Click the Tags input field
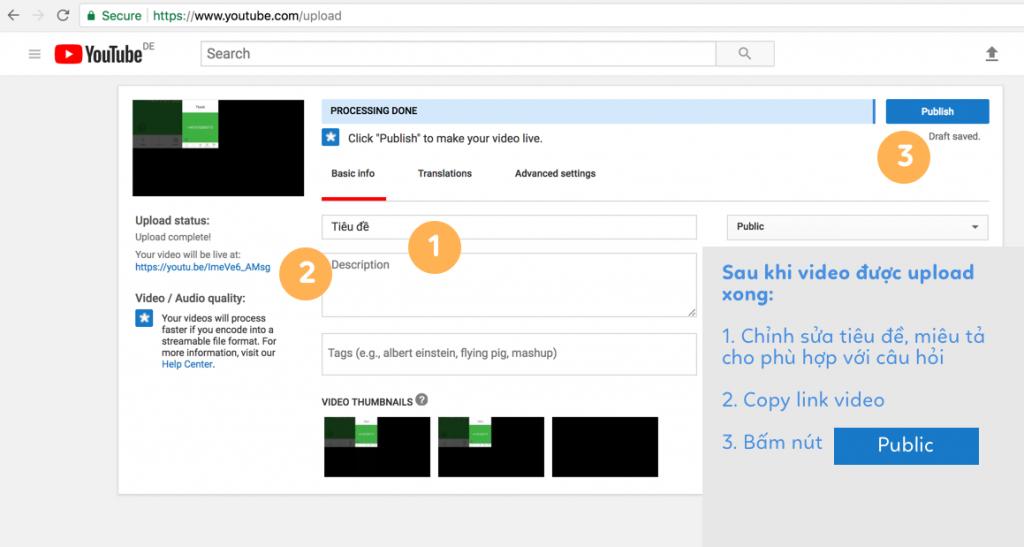 pos(509,354)
